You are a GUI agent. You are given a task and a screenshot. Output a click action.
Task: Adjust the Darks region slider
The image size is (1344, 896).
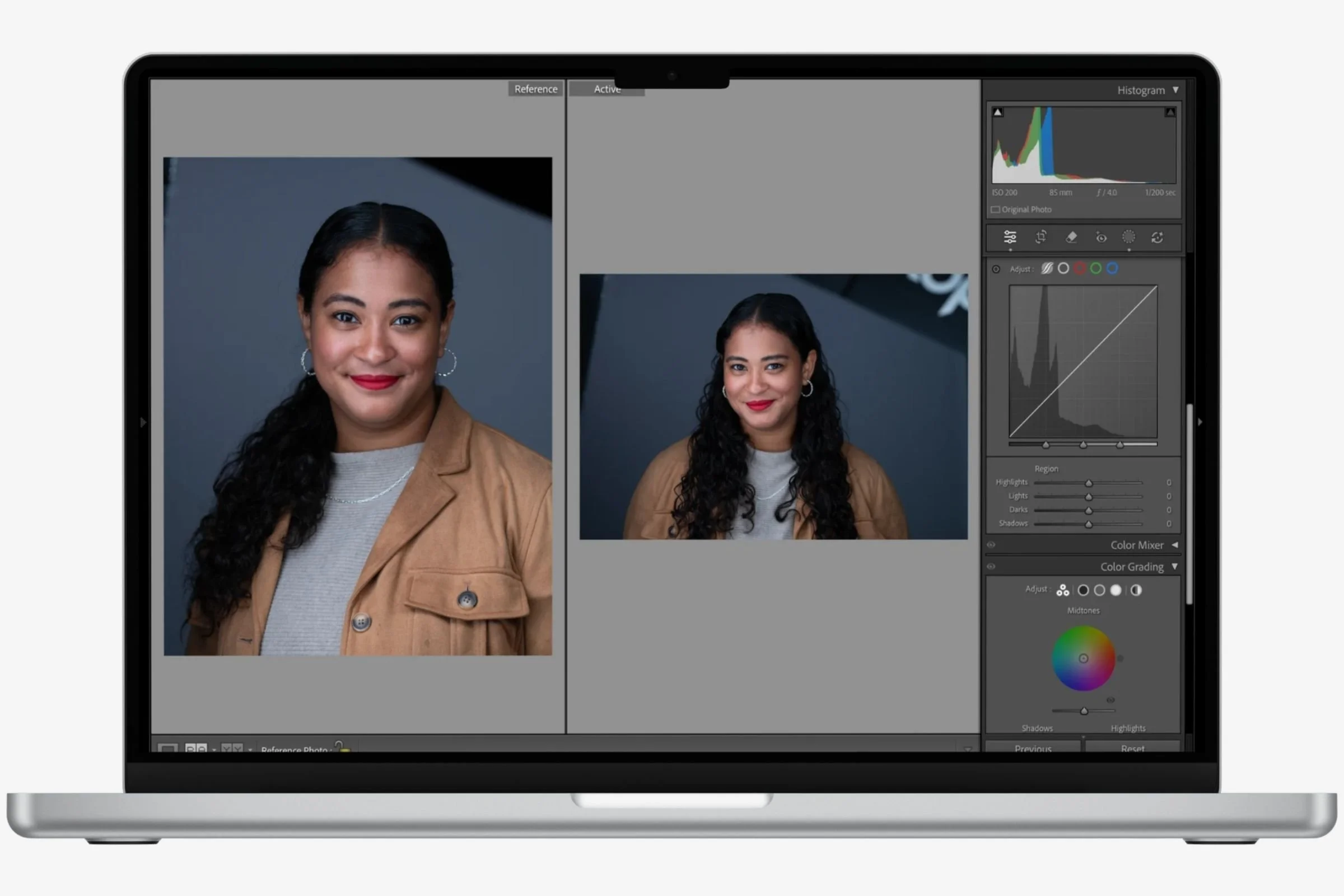click(x=1088, y=510)
